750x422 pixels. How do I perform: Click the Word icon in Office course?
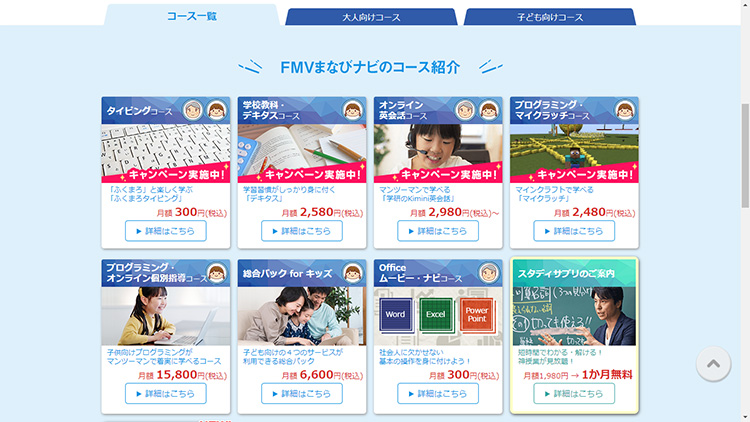pos(396,314)
